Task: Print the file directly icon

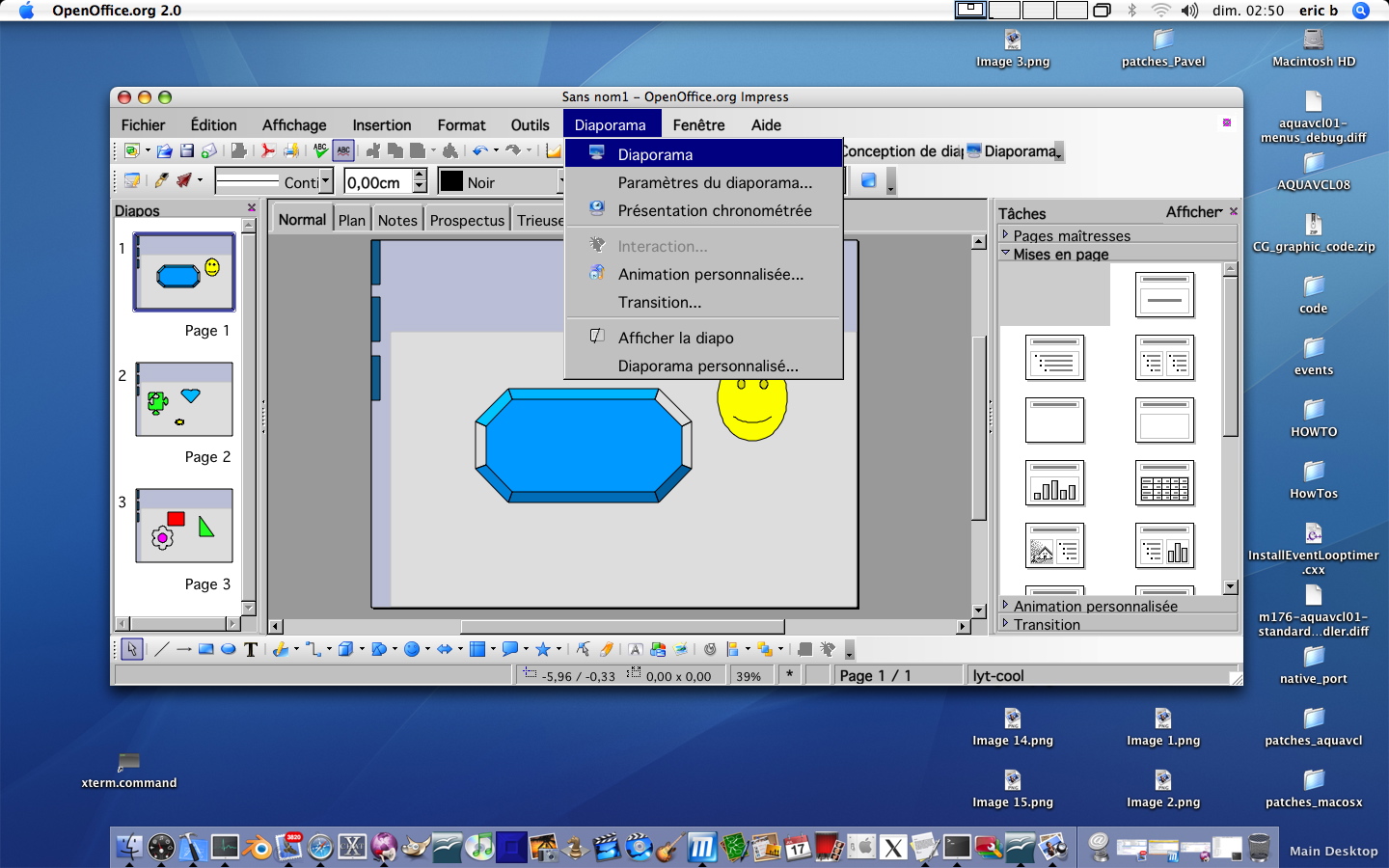Action: tap(290, 151)
